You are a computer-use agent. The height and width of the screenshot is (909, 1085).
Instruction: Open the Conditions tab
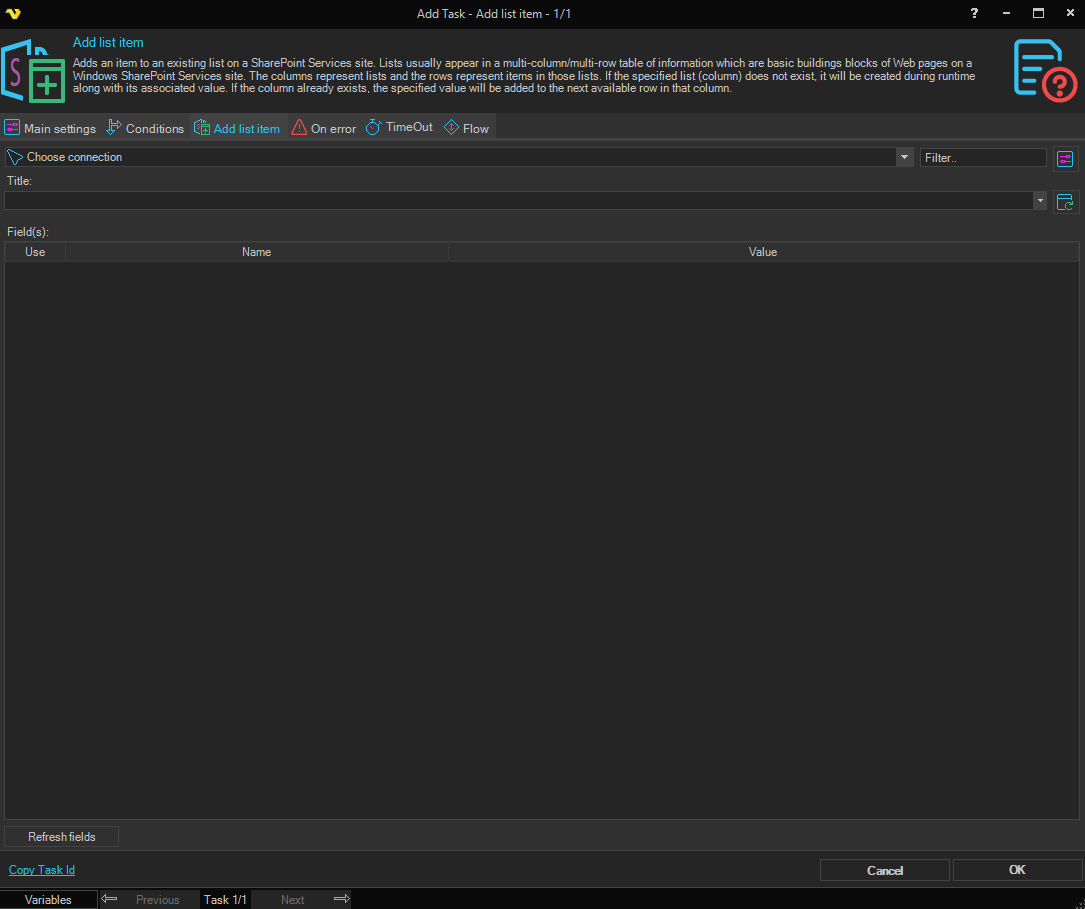tap(145, 128)
